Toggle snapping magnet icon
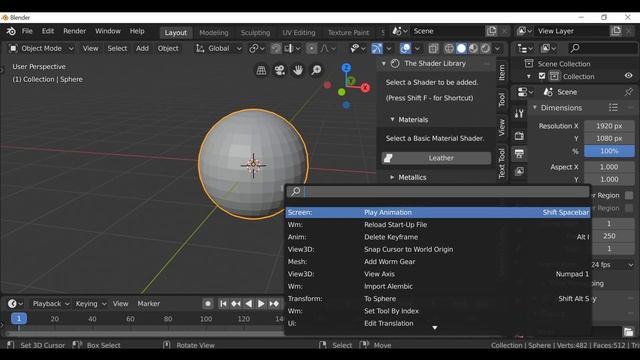 point(276,49)
